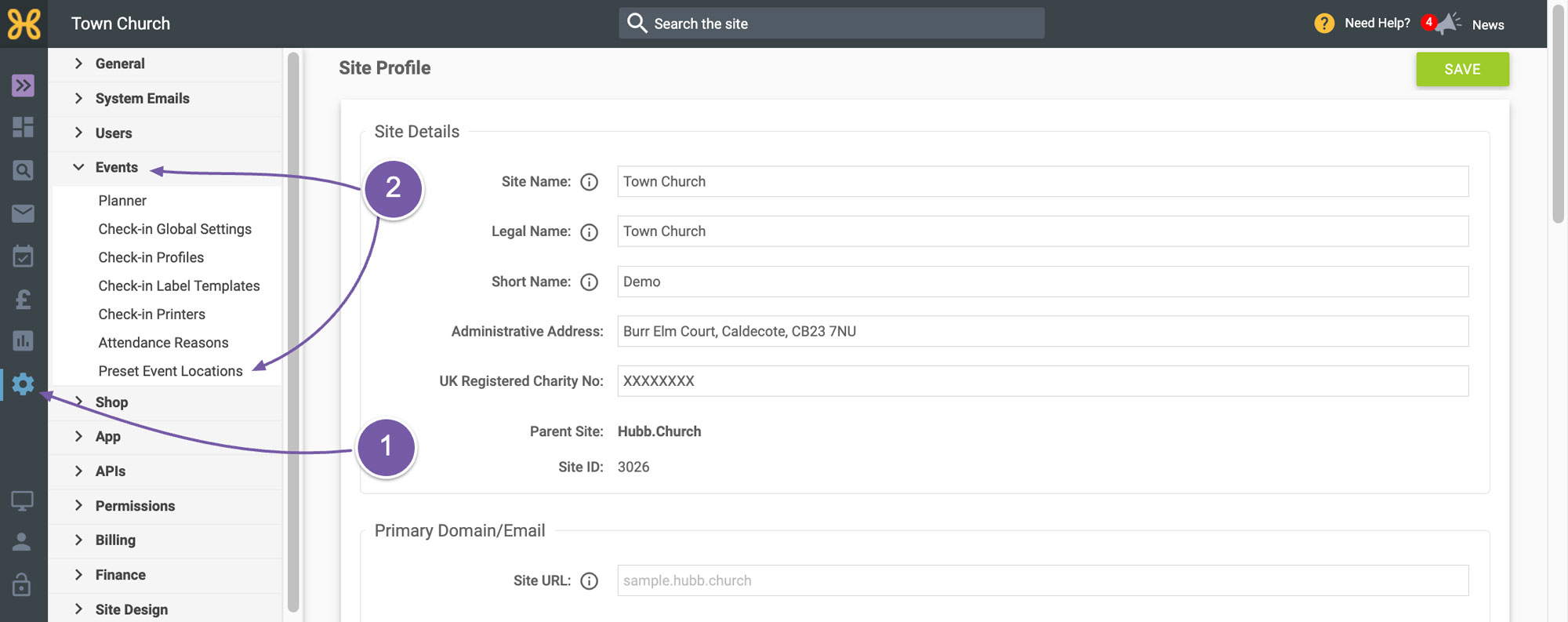Expand the App settings section

165,436
